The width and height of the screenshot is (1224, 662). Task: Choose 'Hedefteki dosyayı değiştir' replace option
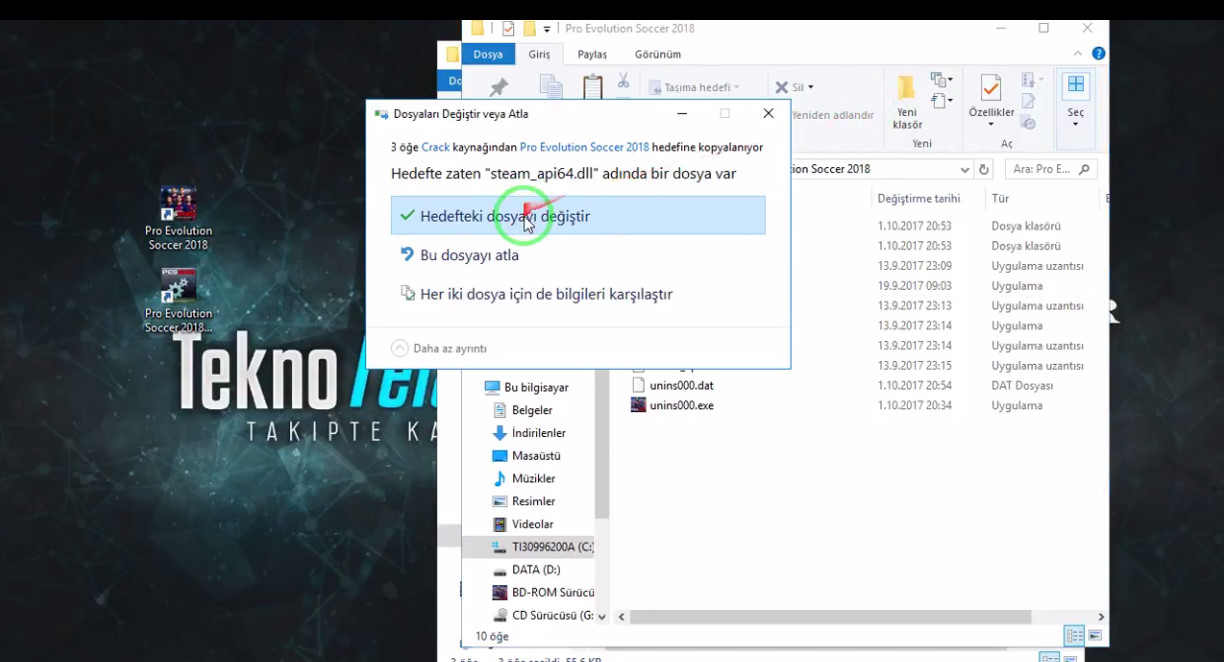[x=578, y=216]
